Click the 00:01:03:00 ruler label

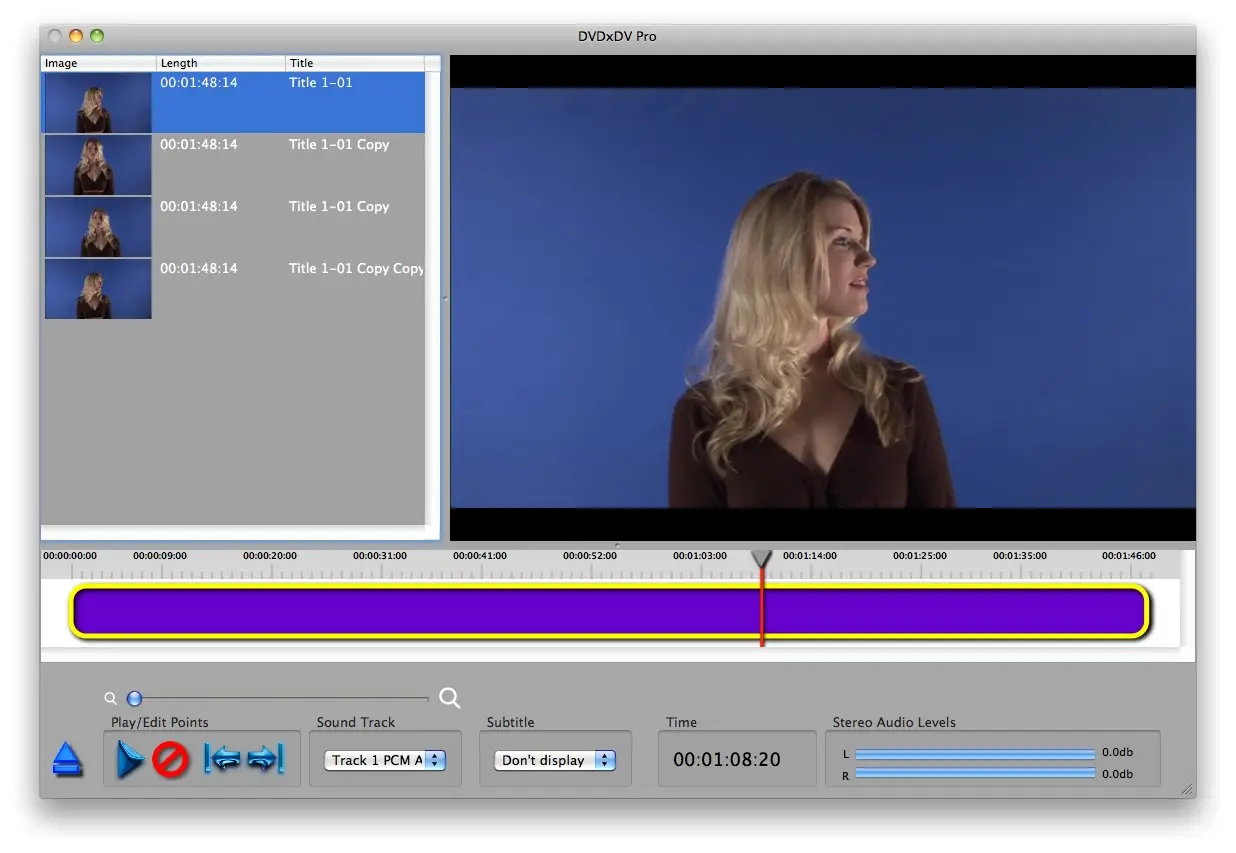pos(700,556)
